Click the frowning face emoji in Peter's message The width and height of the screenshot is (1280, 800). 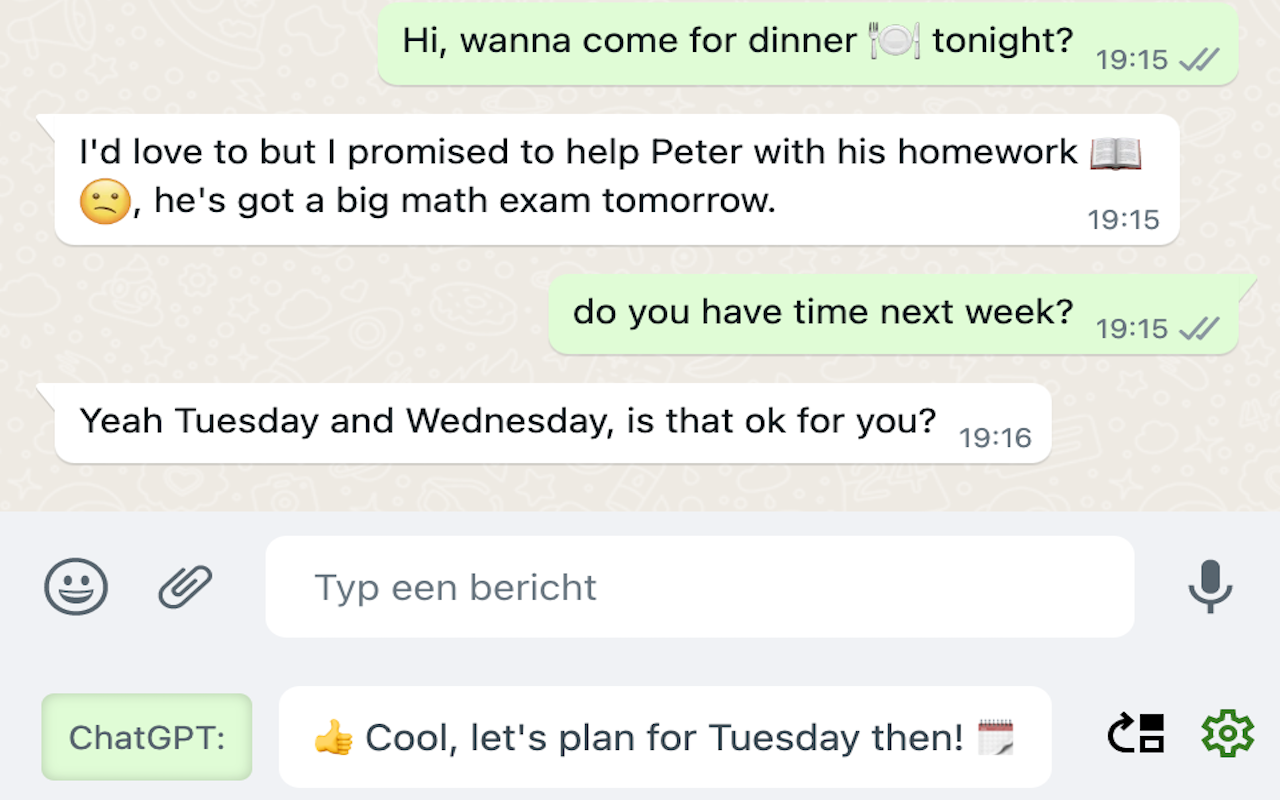105,203
